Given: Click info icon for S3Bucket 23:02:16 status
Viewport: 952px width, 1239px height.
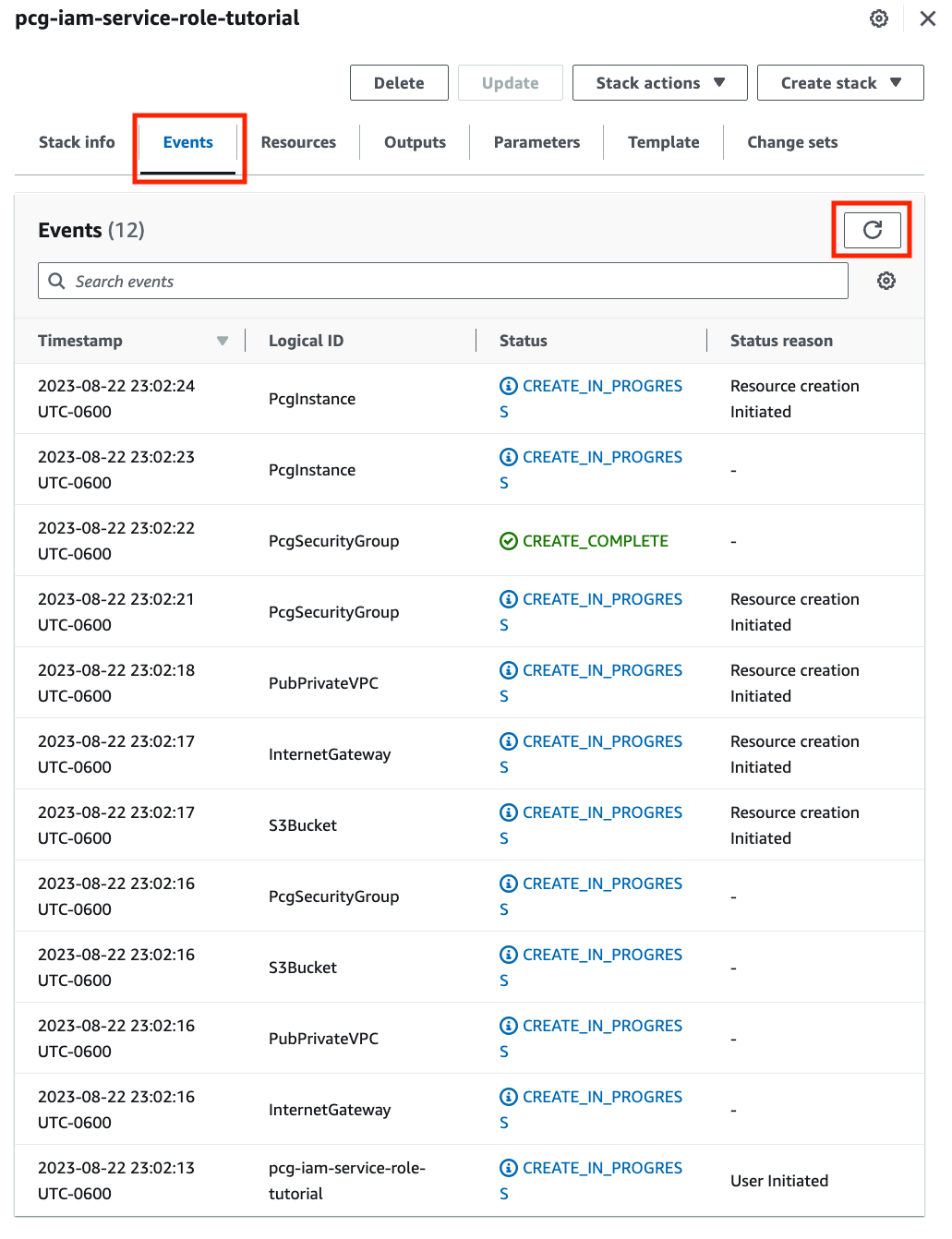Looking at the screenshot, I should 509,955.
